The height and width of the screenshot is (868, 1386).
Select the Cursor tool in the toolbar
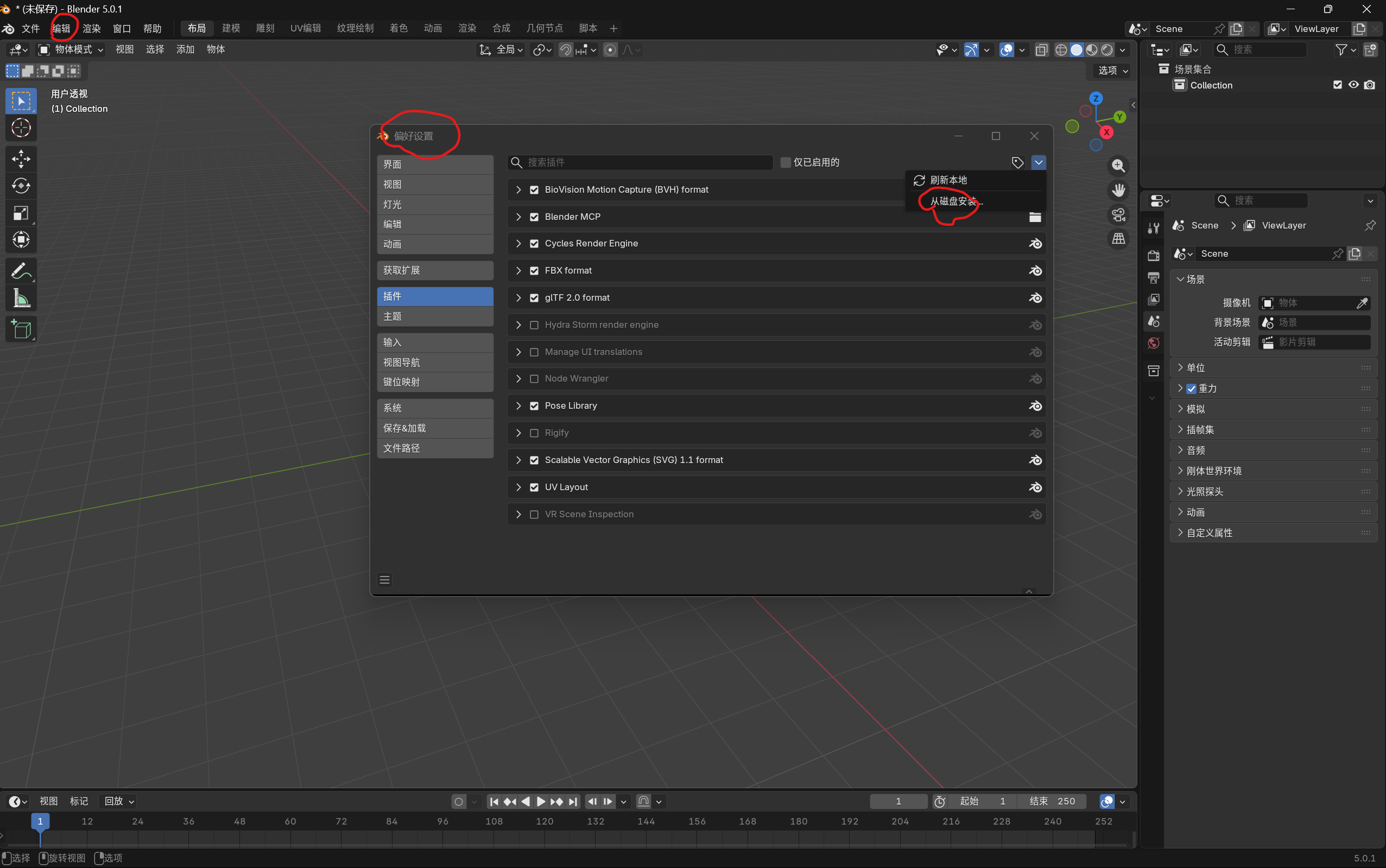21,128
